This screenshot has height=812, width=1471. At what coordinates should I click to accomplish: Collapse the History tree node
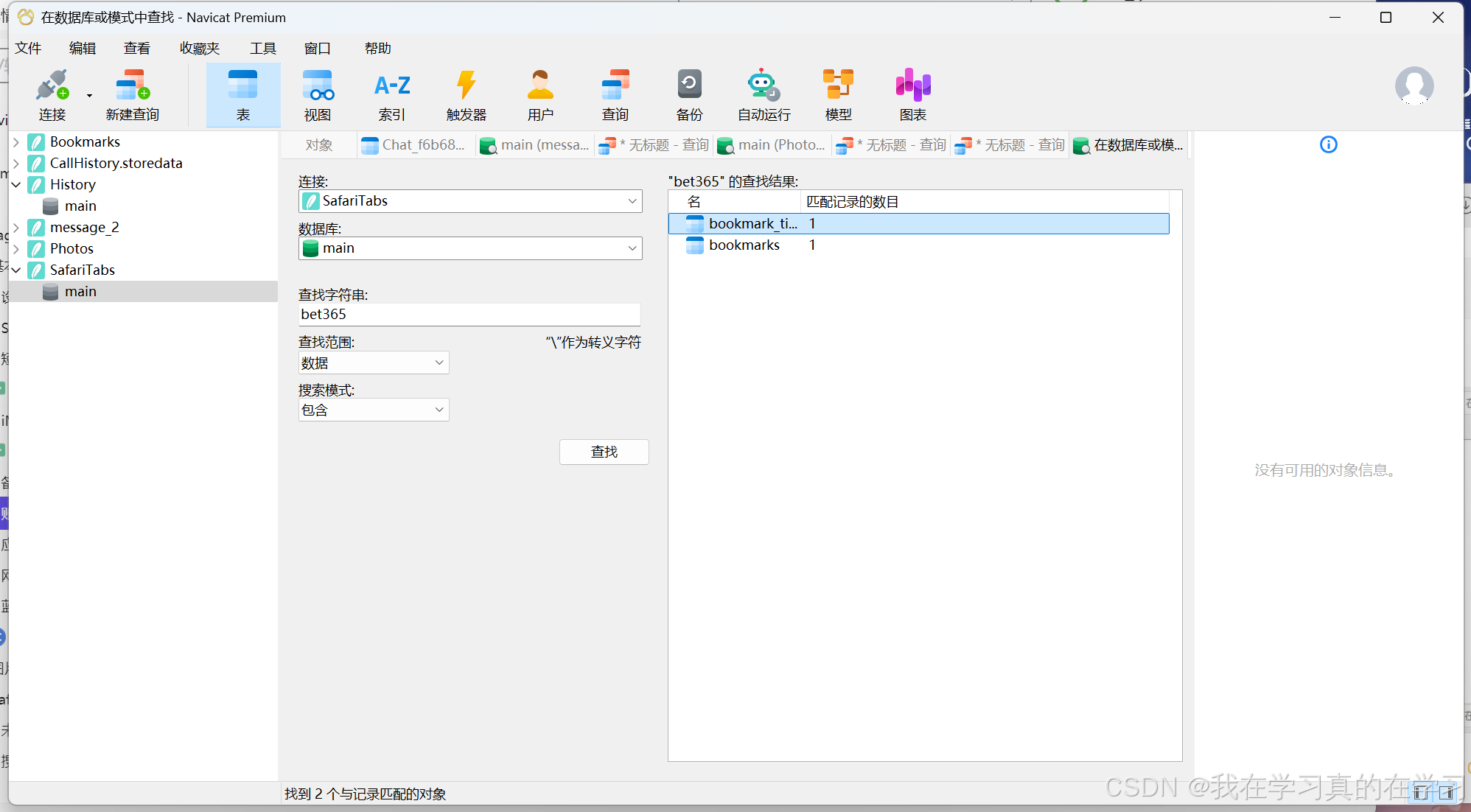pyautogui.click(x=16, y=184)
